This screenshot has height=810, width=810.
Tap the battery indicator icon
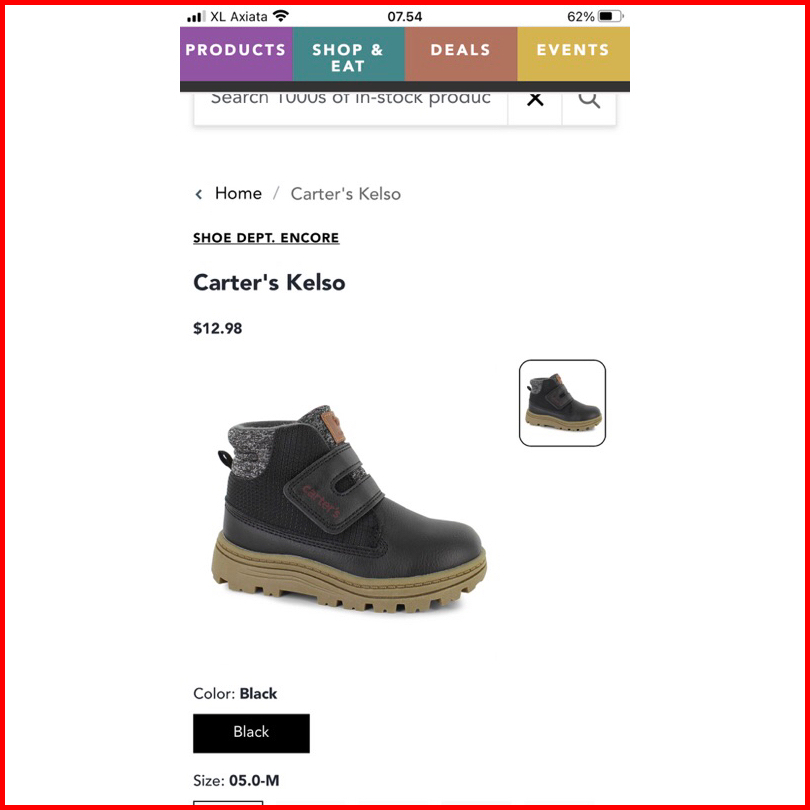[x=611, y=17]
